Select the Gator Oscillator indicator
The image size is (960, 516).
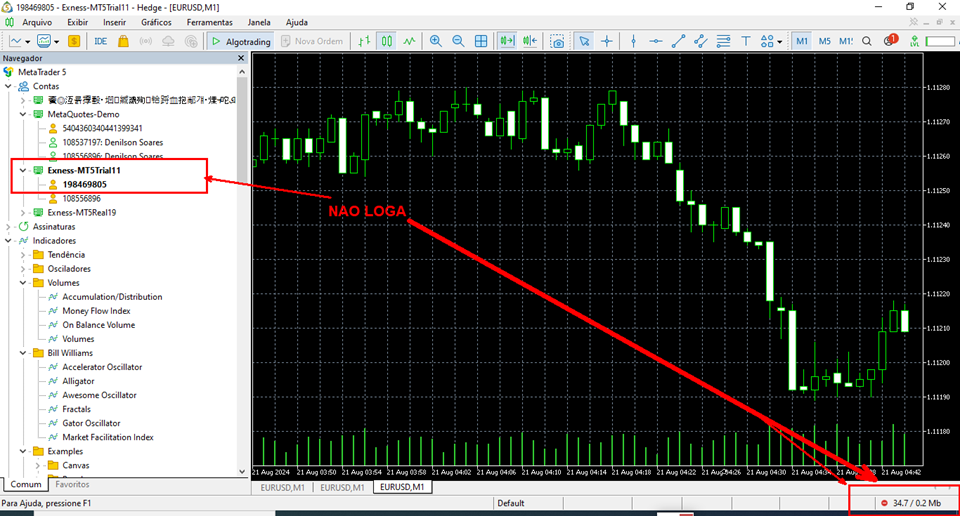(x=91, y=424)
